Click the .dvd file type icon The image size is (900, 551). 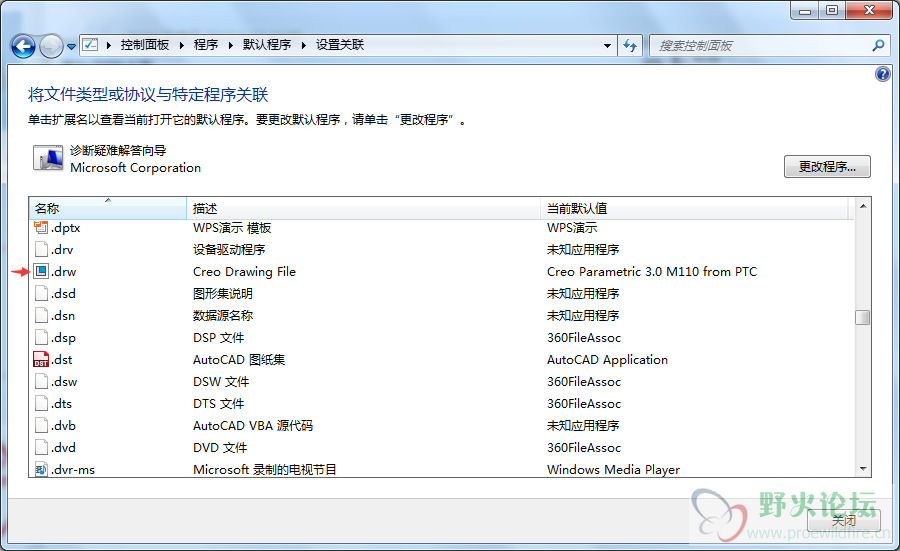click(41, 447)
